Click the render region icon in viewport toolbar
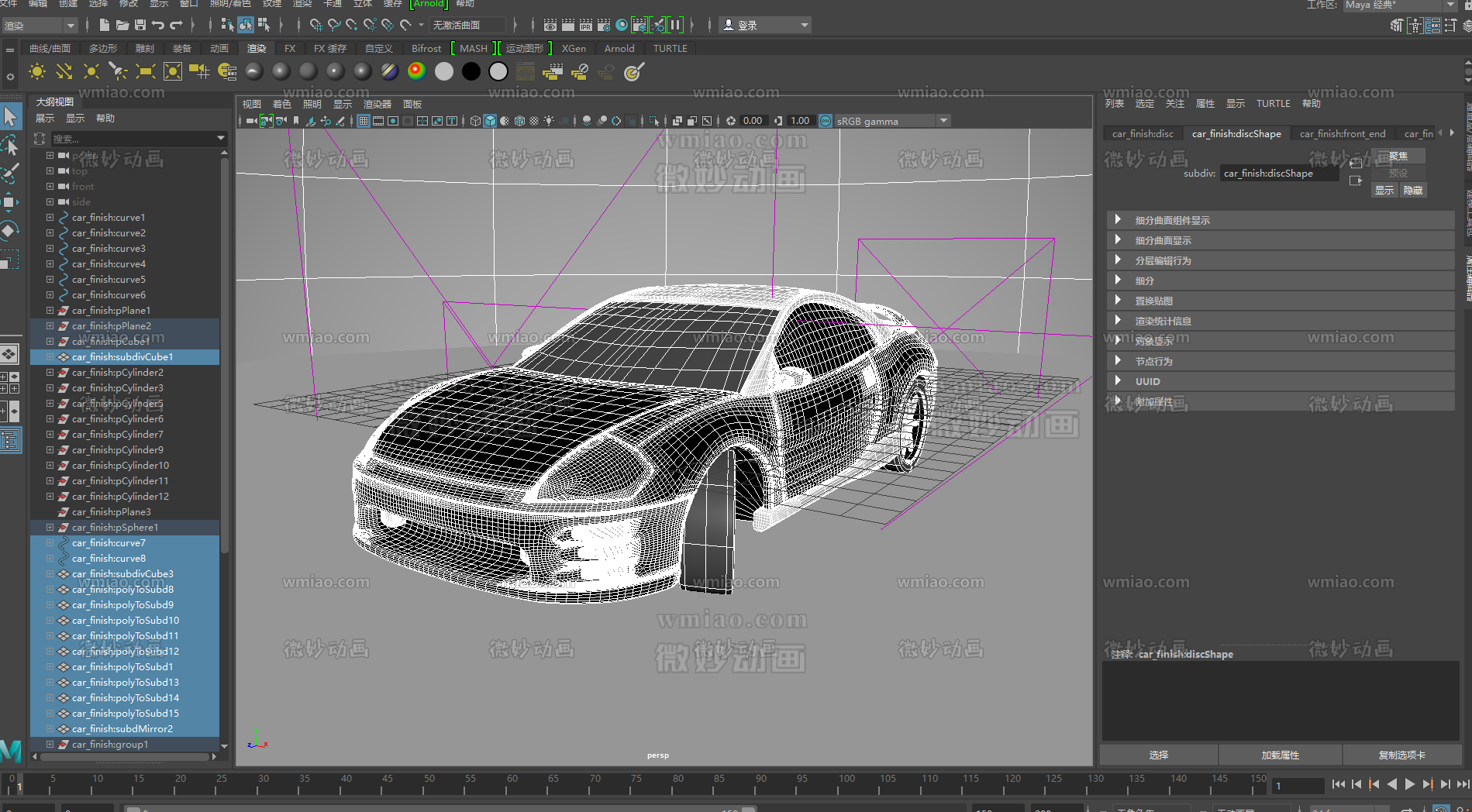 point(708,121)
